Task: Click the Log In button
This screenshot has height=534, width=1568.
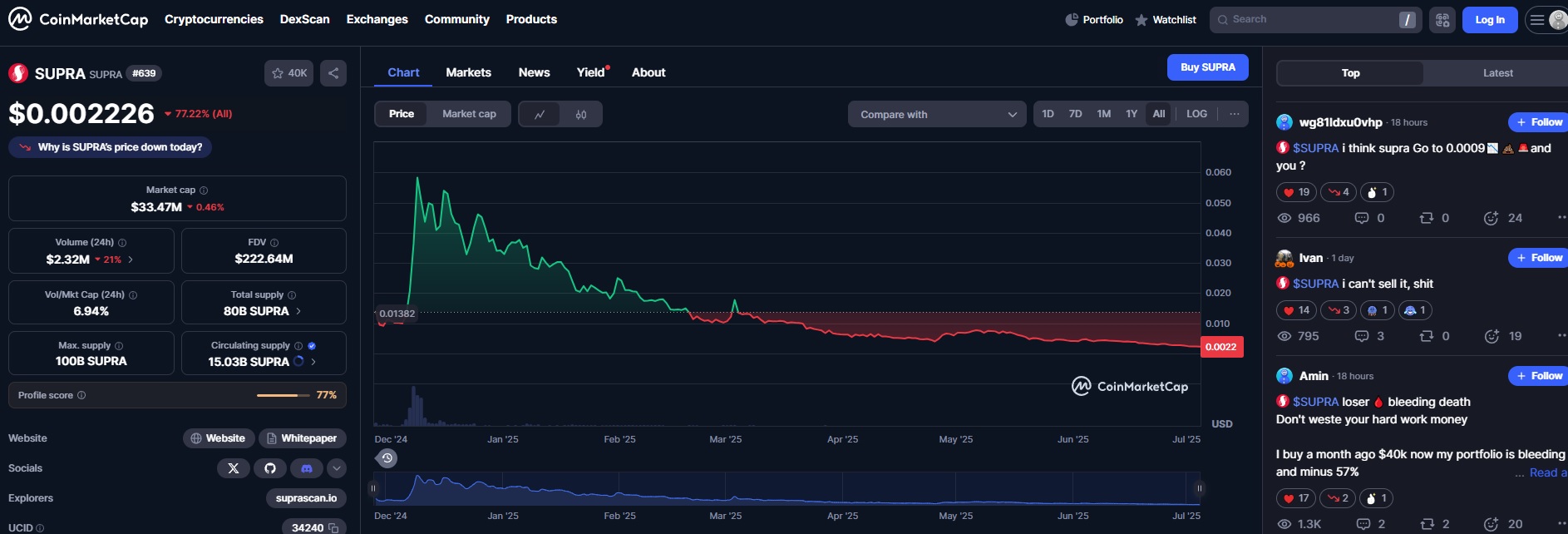Action: click(x=1490, y=20)
